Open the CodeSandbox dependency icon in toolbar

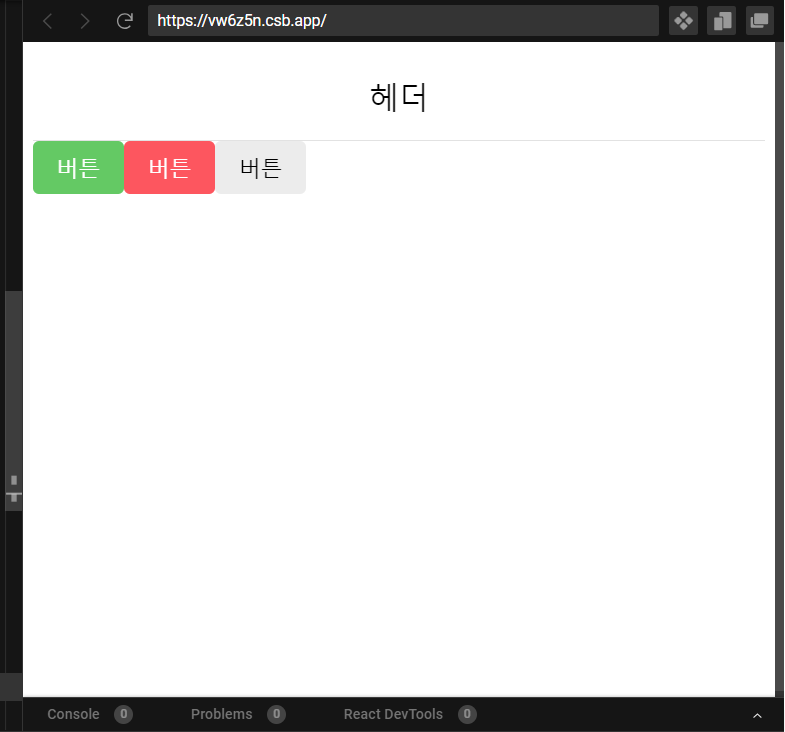click(683, 21)
